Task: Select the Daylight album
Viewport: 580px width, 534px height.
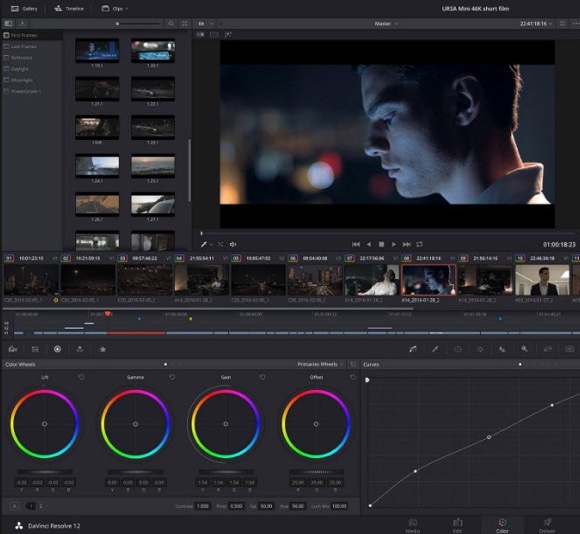Action: click(31, 69)
